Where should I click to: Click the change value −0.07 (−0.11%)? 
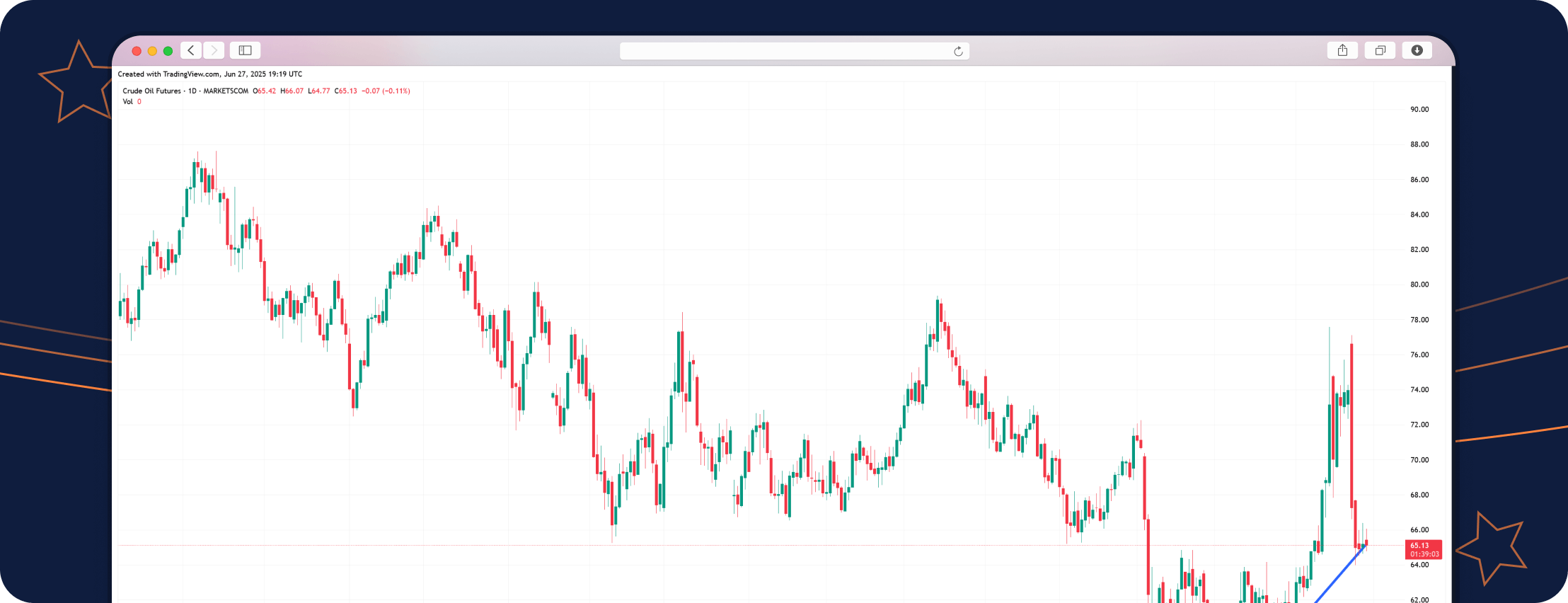click(x=386, y=91)
